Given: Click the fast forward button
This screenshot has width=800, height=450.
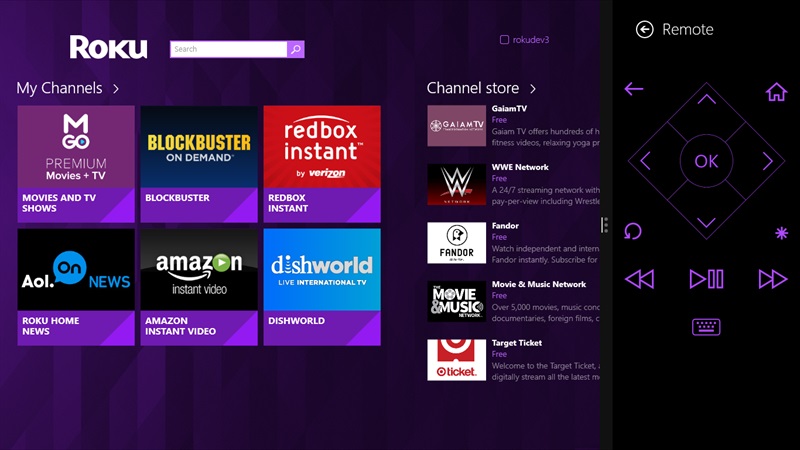Looking at the screenshot, I should coord(773,279).
